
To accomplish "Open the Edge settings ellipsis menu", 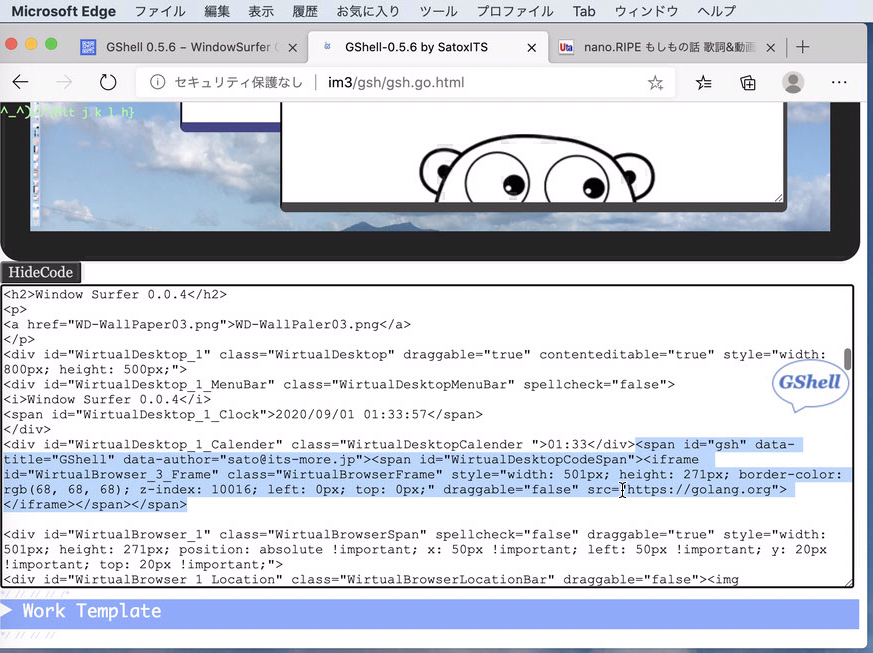I will pos(839,83).
